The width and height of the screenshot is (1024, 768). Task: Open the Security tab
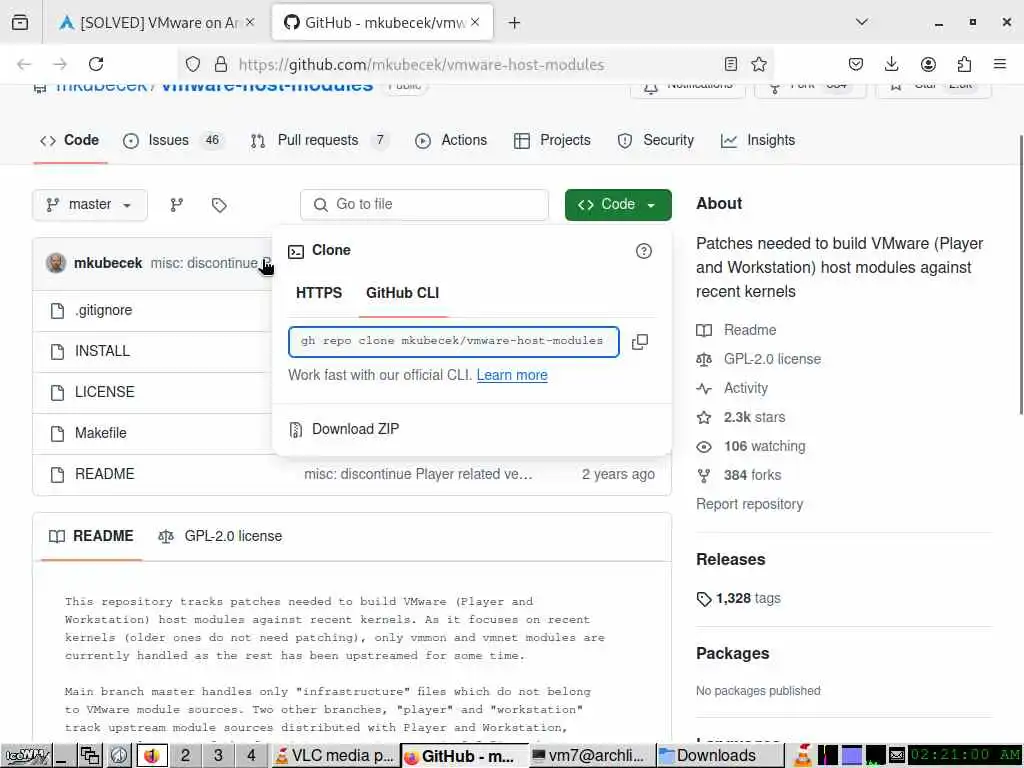656,140
